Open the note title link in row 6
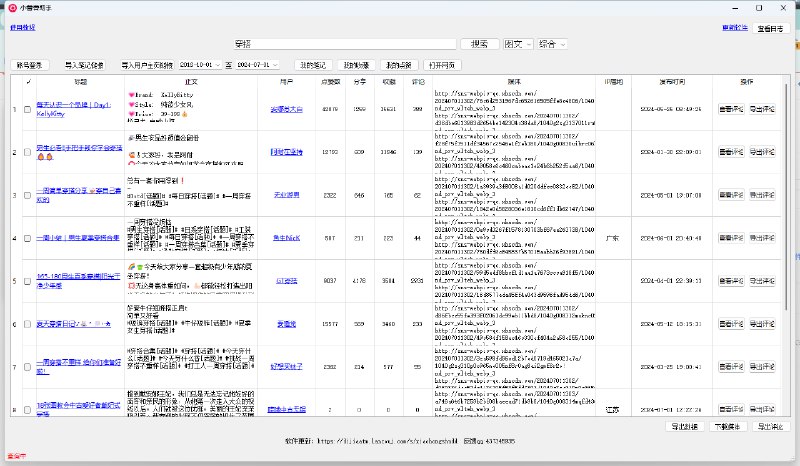The image size is (800, 466). coord(73,324)
